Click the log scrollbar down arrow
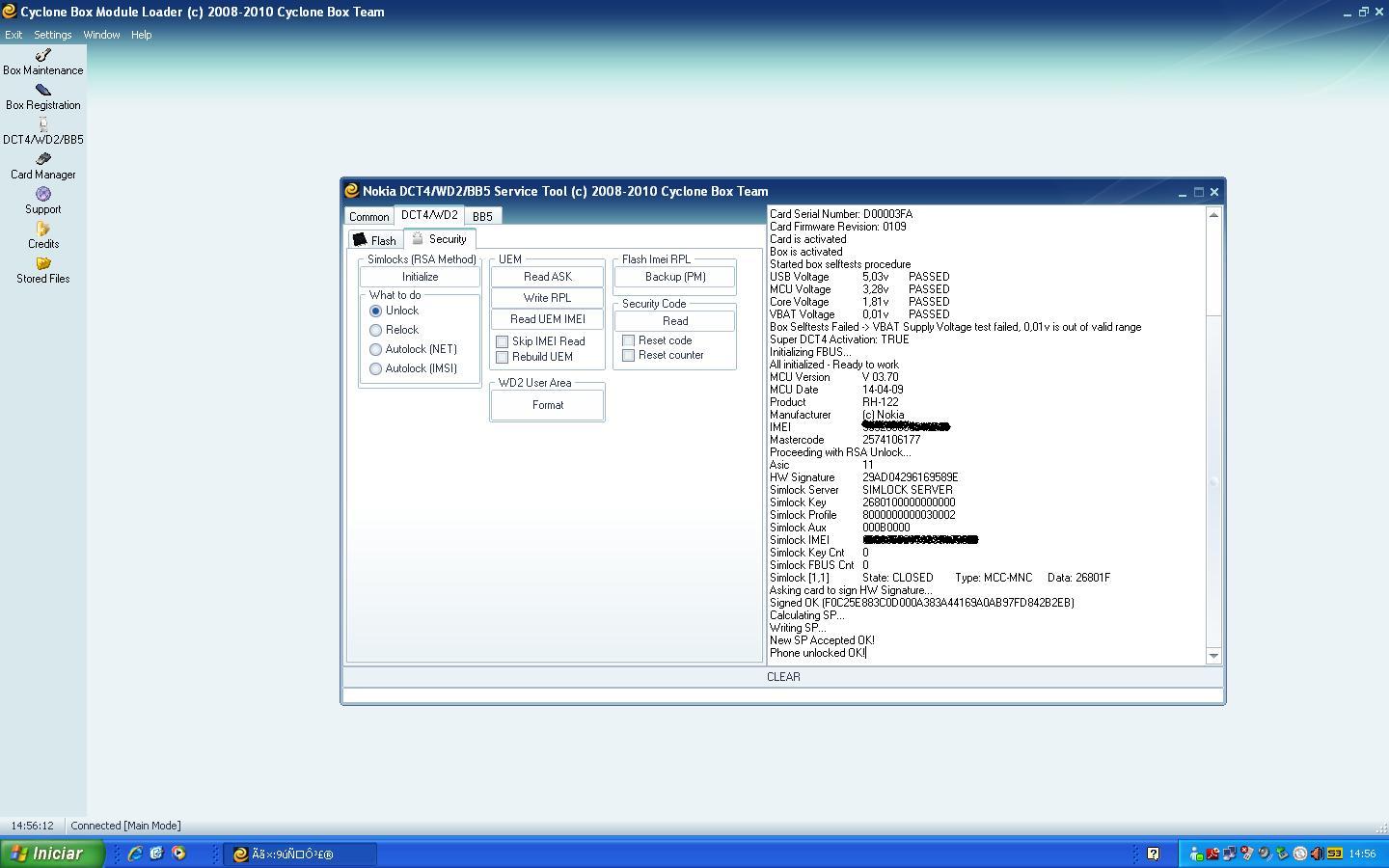Screen dimensions: 1389x868 1213,656
